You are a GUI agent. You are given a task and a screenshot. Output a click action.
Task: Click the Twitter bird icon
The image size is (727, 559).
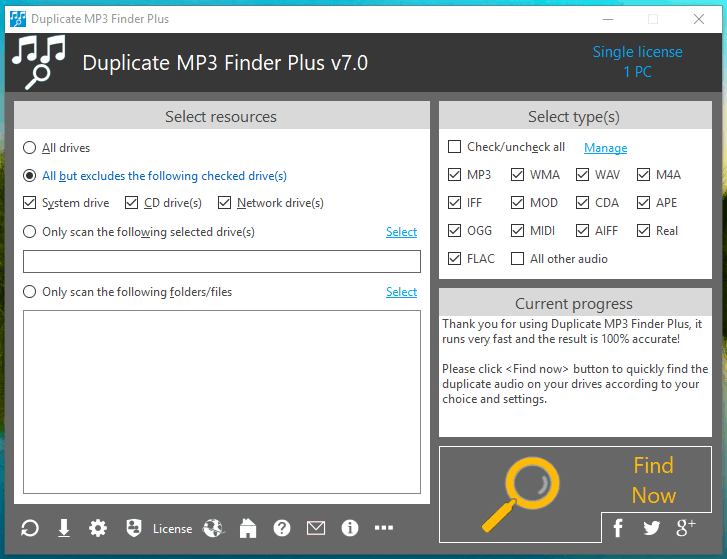651,527
